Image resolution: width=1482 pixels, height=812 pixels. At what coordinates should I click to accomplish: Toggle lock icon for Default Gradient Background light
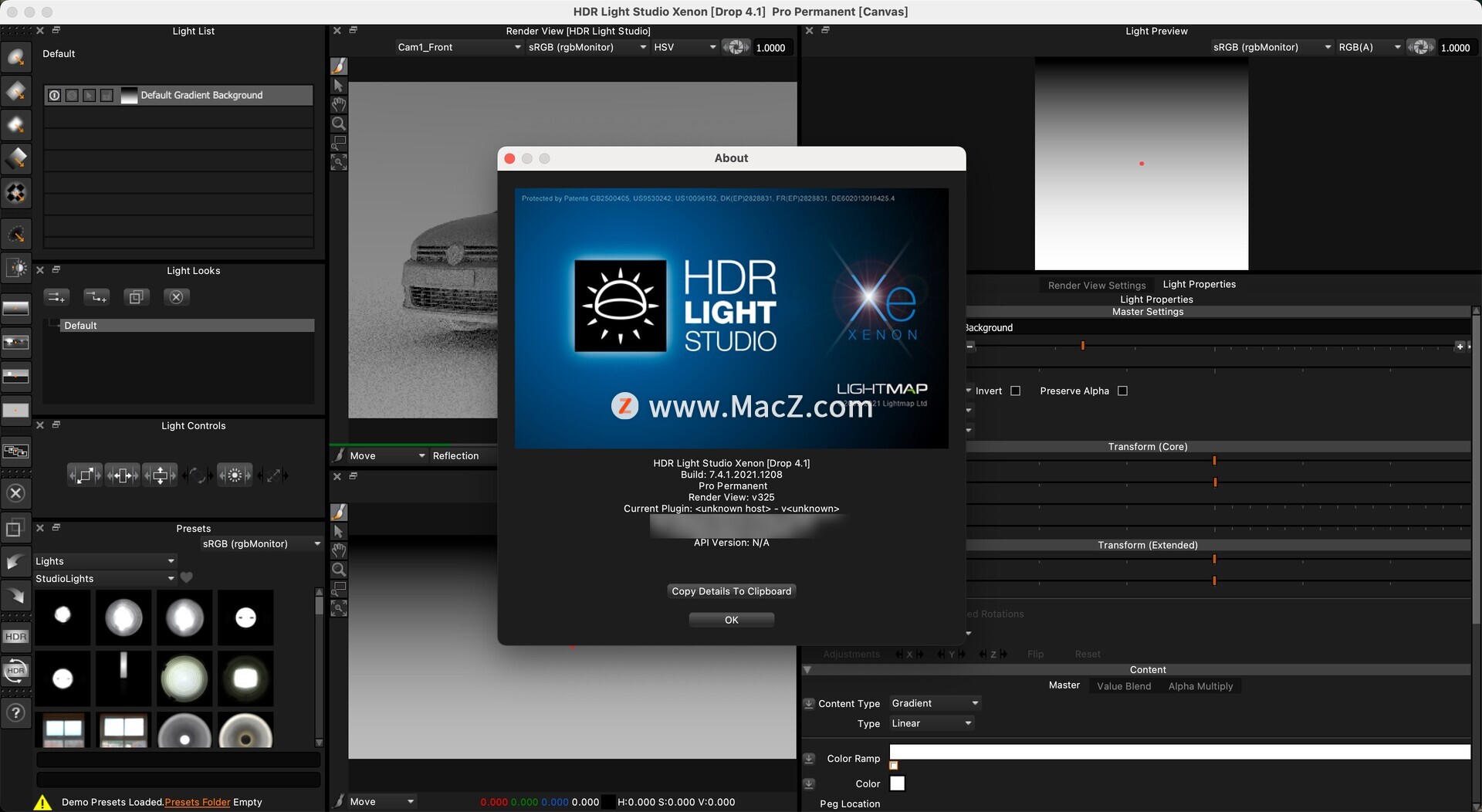pyautogui.click(x=107, y=96)
